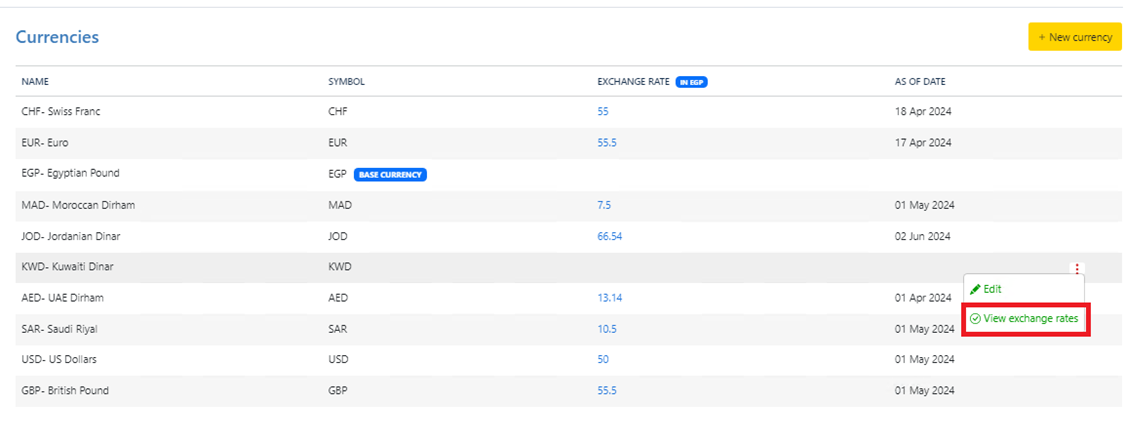Click the IN EGP badge in header
The image size is (1124, 444).
pyautogui.click(x=691, y=82)
